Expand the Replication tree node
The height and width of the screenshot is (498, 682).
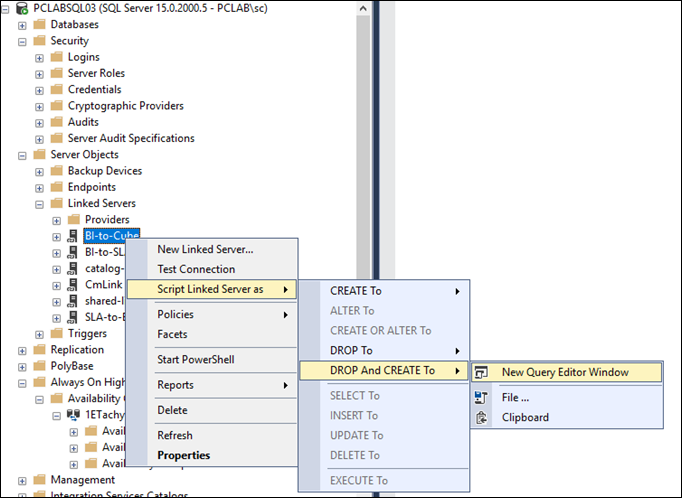pyautogui.click(x=23, y=350)
